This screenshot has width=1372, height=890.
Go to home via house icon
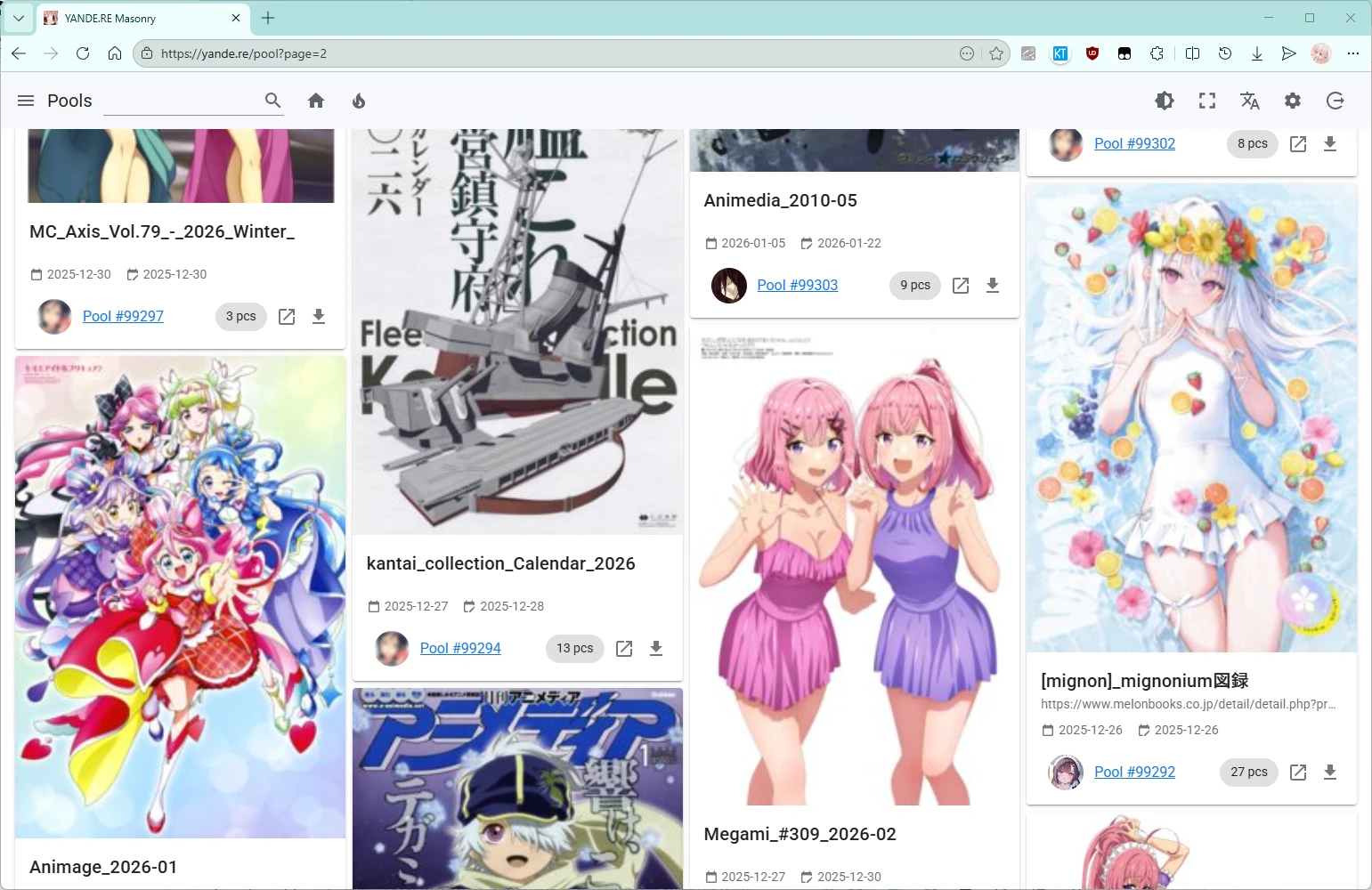pos(316,101)
